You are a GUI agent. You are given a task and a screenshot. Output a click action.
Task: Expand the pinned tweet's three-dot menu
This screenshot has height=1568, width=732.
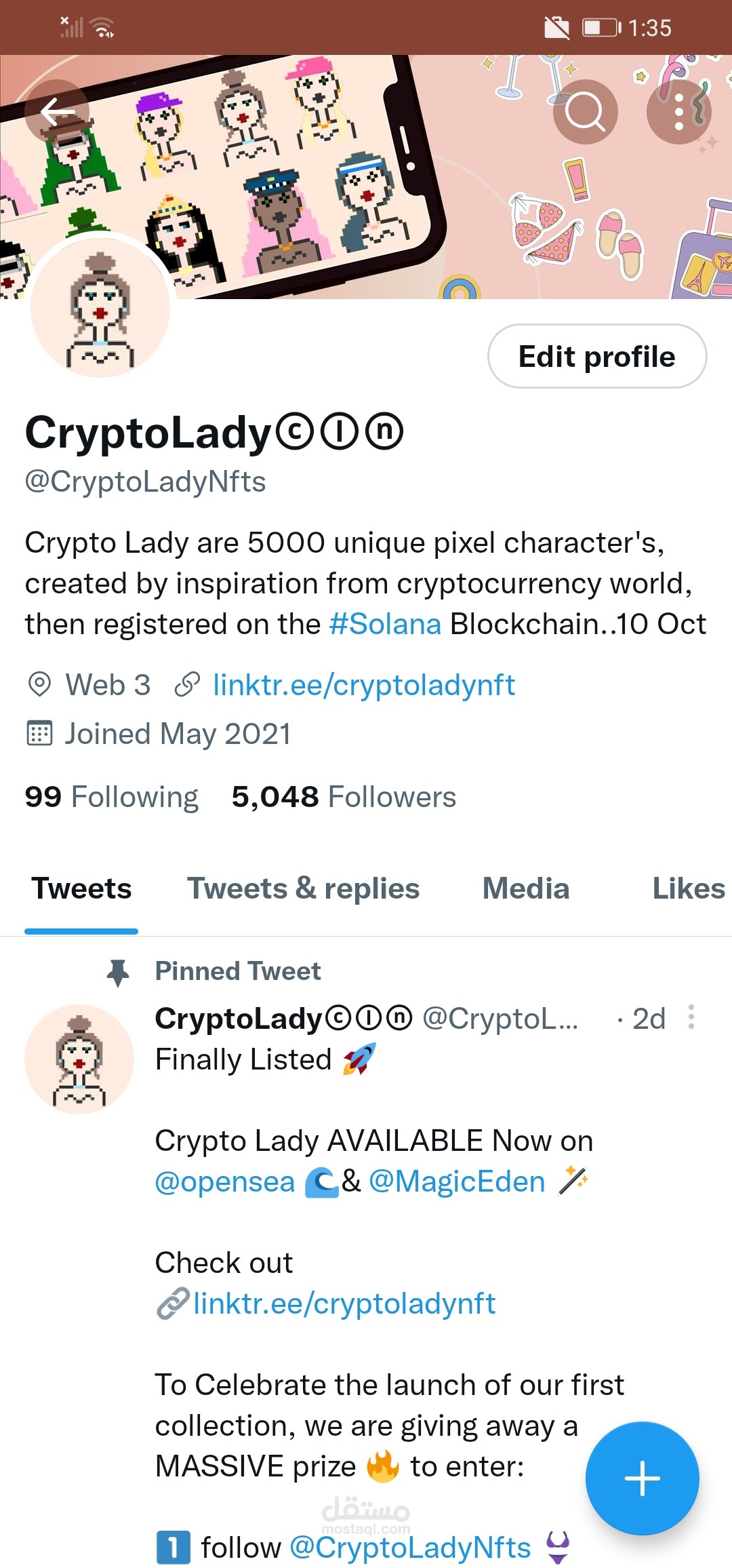pos(691,1017)
